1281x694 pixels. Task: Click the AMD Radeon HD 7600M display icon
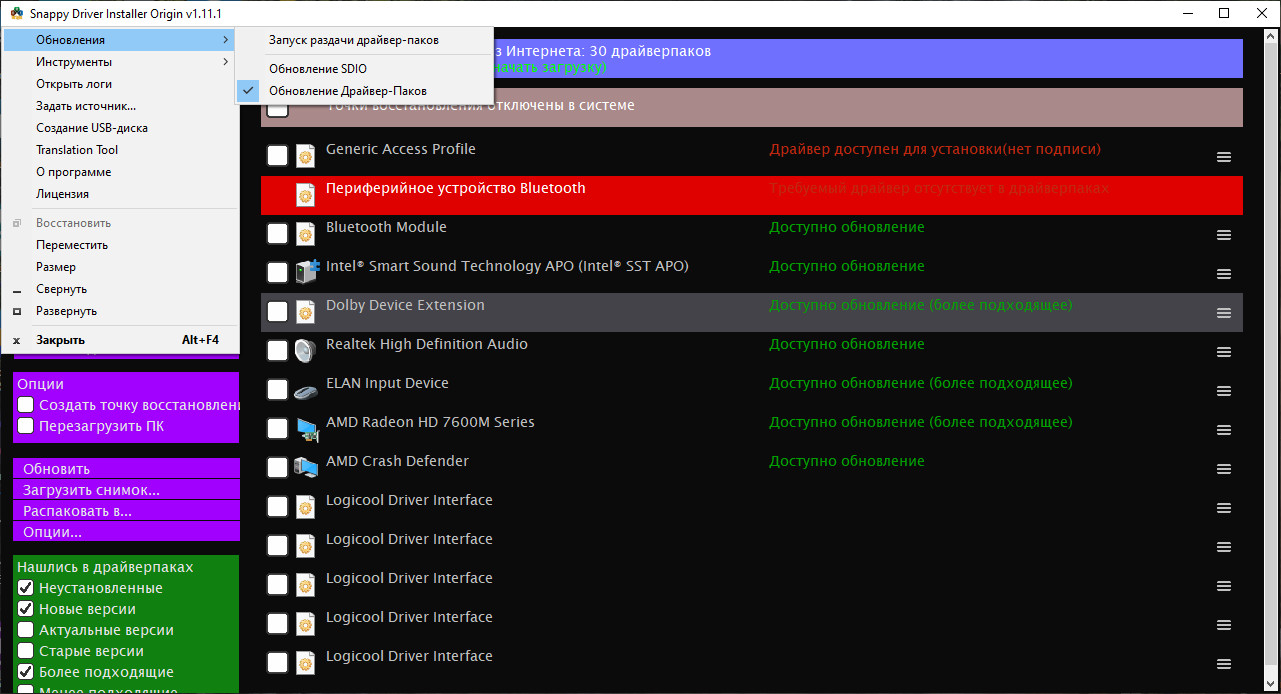305,429
